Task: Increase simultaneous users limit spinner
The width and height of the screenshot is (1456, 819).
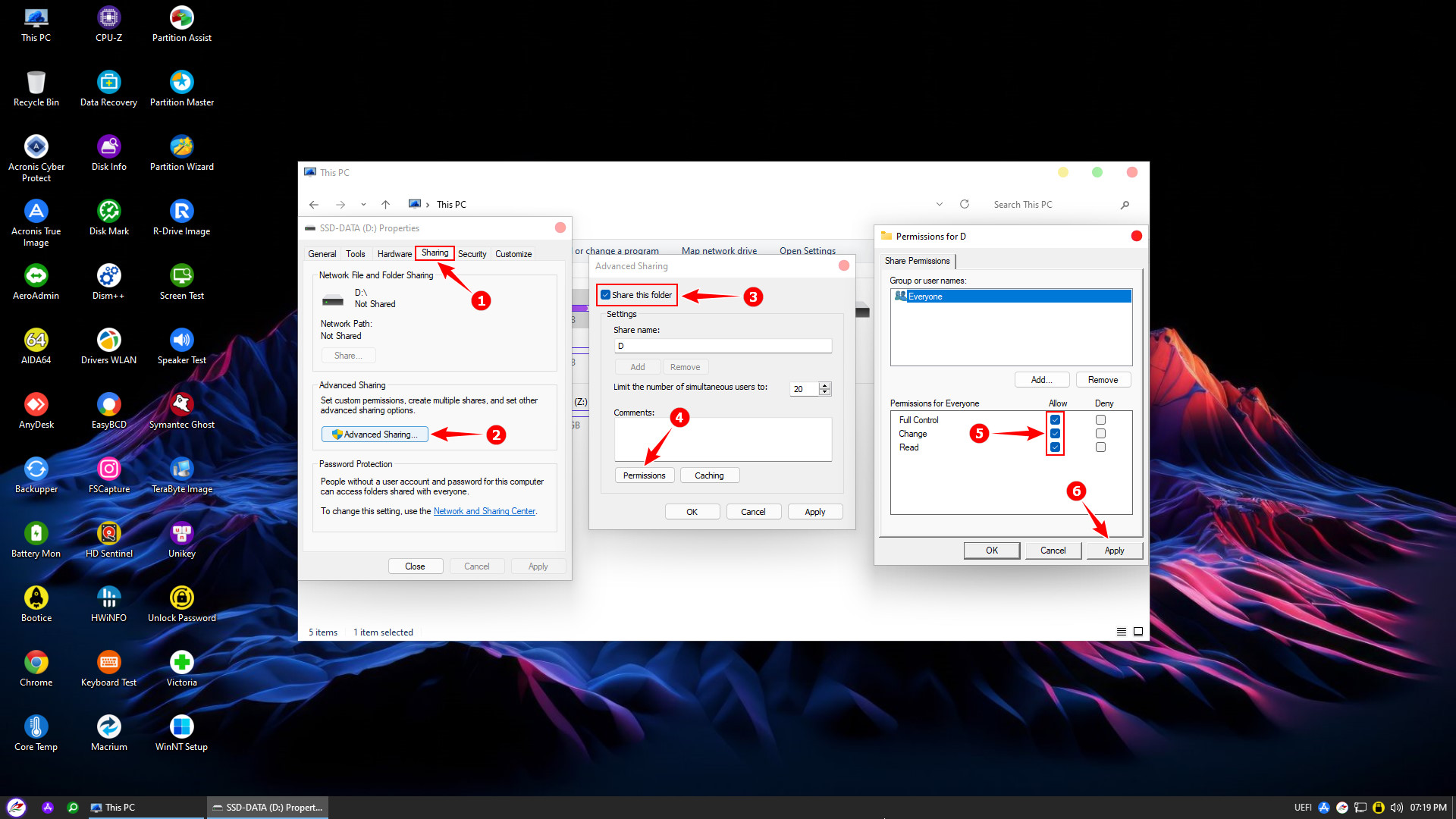Action: point(825,385)
